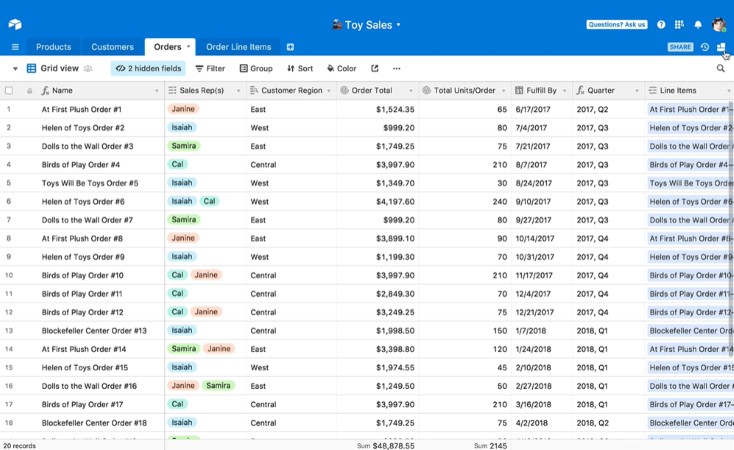Open the Order Total column dropdown arrow
Screen dimensions: 734x450
pyautogui.click(x=411, y=91)
